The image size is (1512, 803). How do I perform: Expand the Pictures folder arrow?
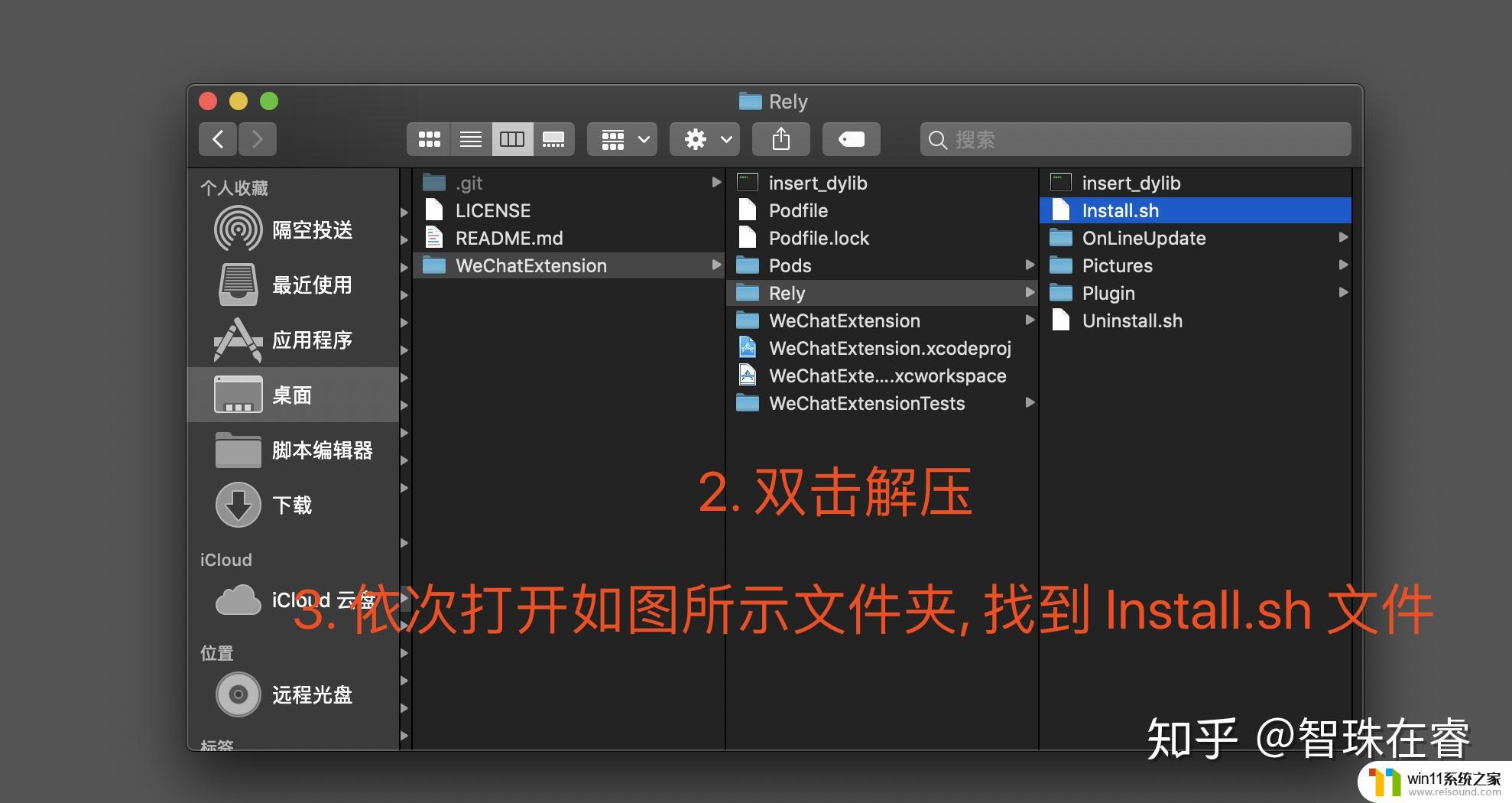1343,265
